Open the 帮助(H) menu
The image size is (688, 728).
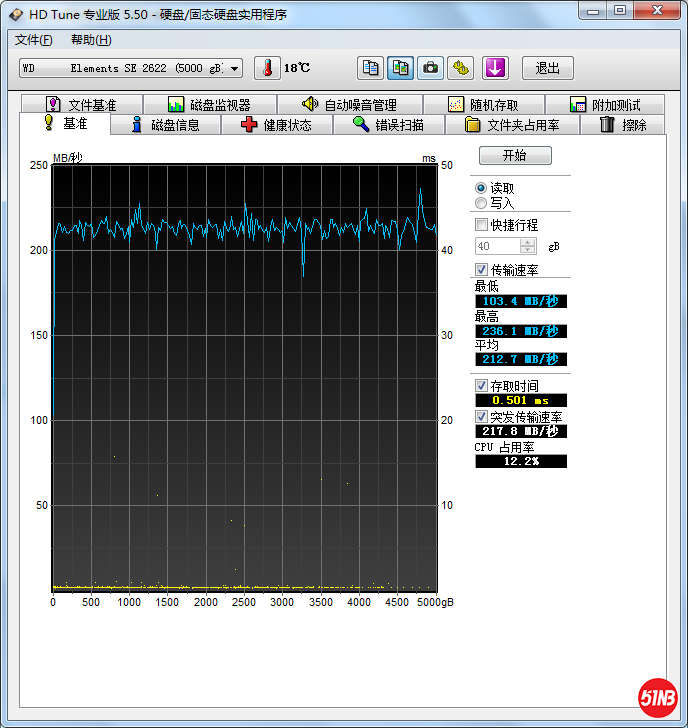point(91,40)
